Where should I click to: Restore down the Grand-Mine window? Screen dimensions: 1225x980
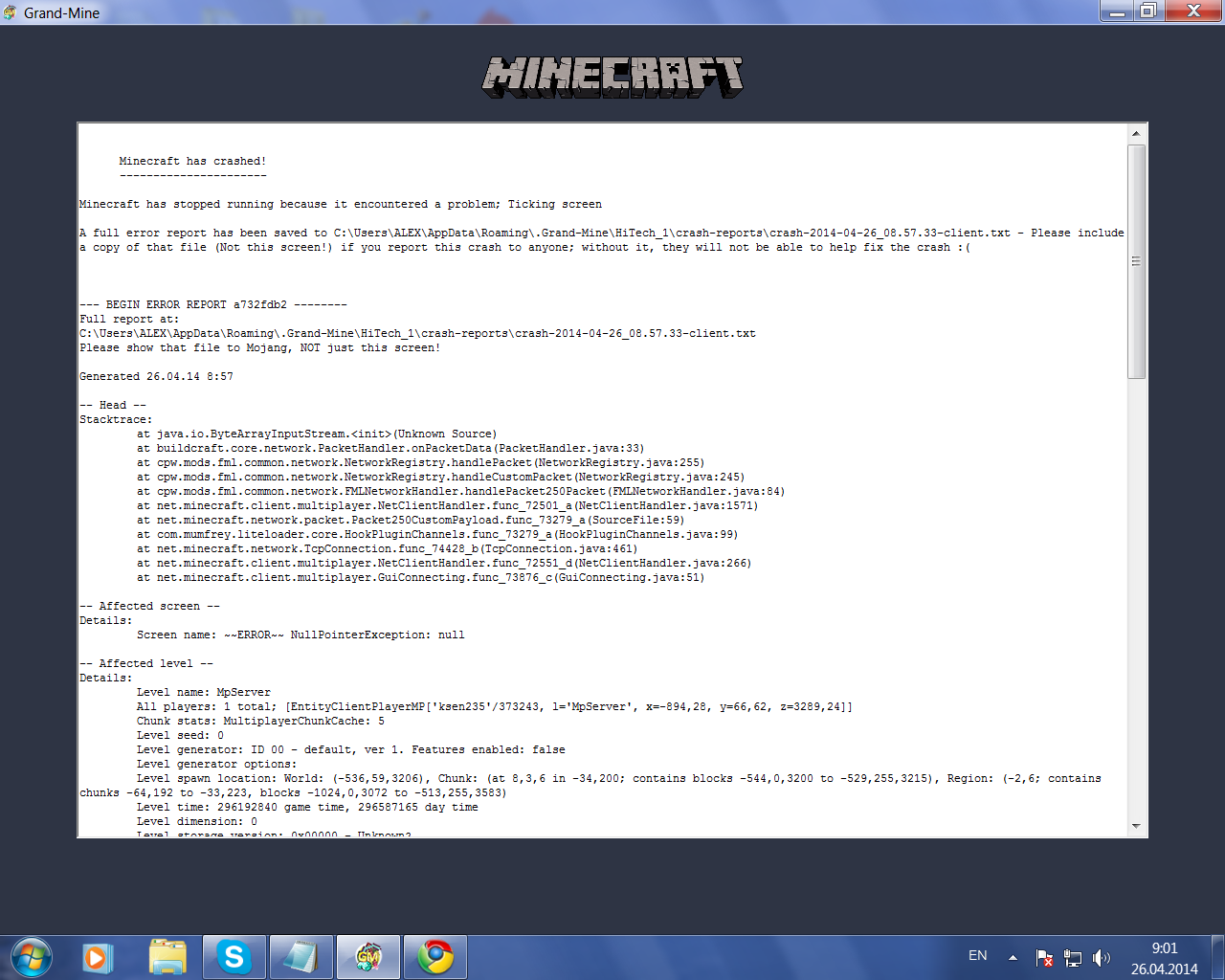pos(1147,11)
